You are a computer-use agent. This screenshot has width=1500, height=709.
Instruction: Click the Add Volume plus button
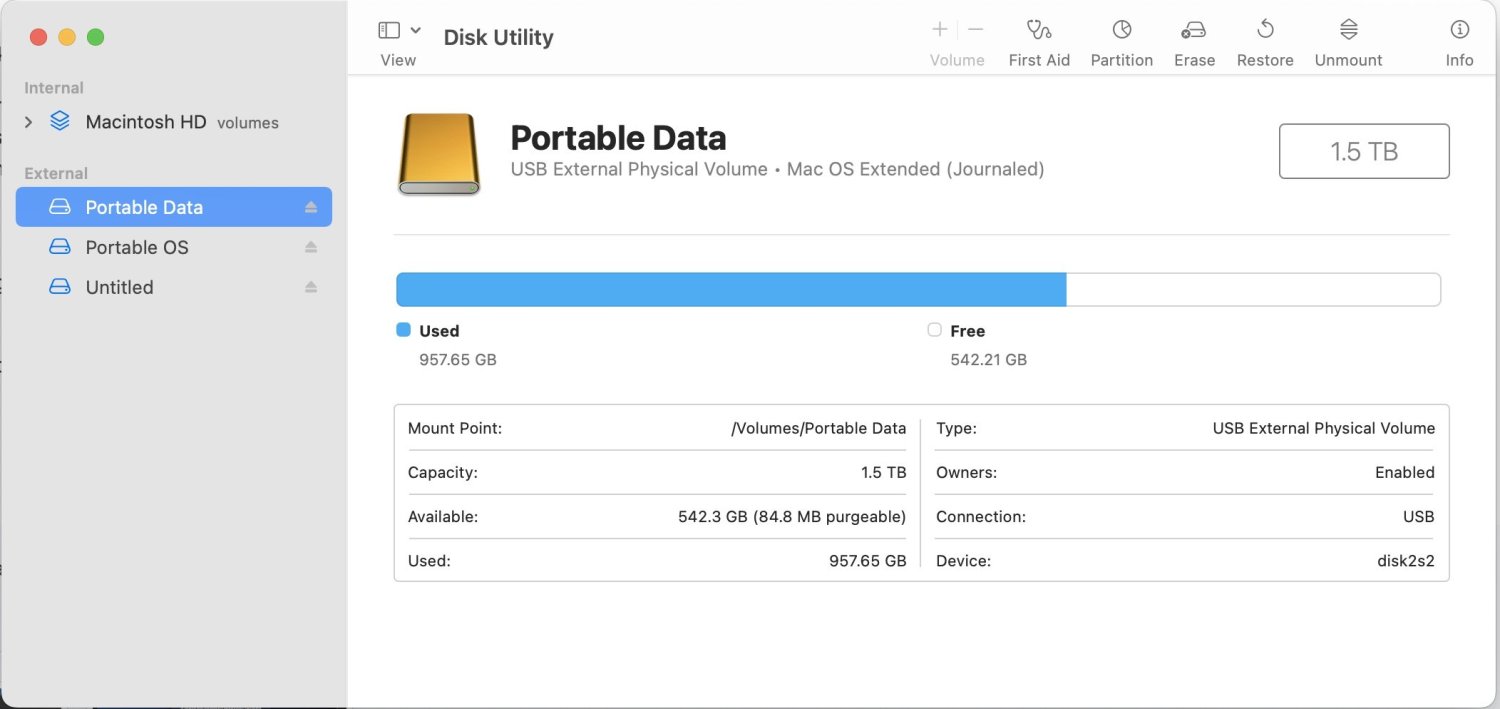939,29
